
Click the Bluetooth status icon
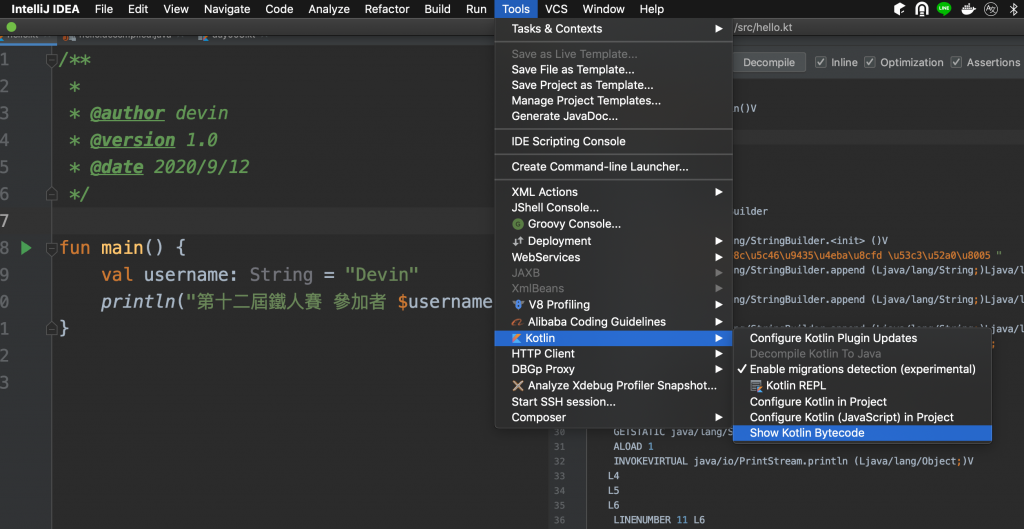1012,9
